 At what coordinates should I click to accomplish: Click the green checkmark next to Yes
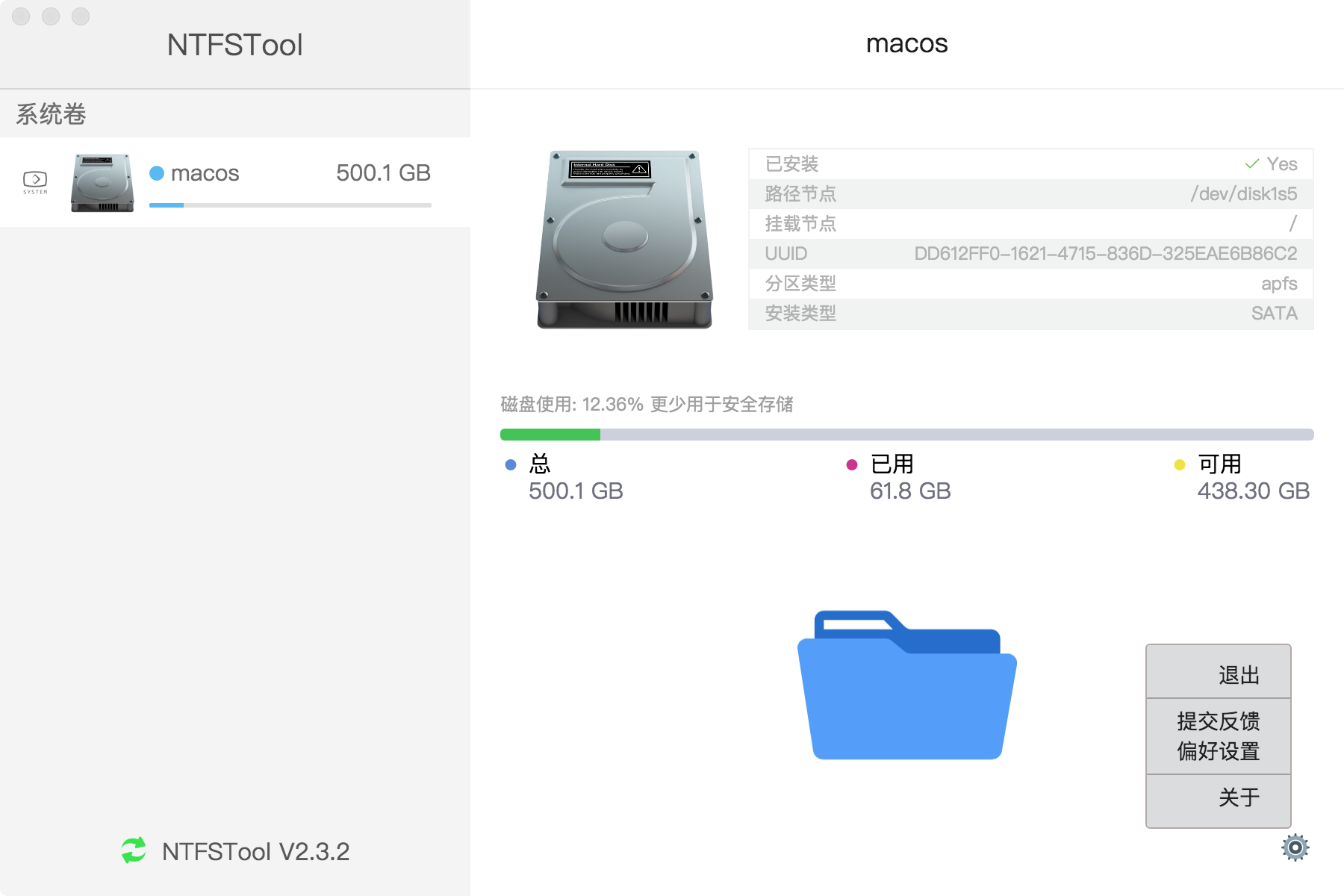point(1252,164)
